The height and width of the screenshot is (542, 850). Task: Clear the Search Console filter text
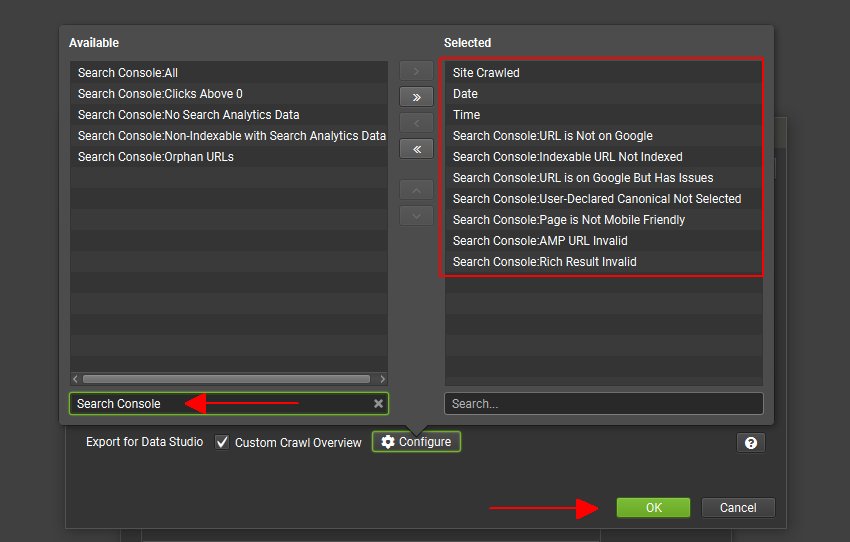click(378, 403)
